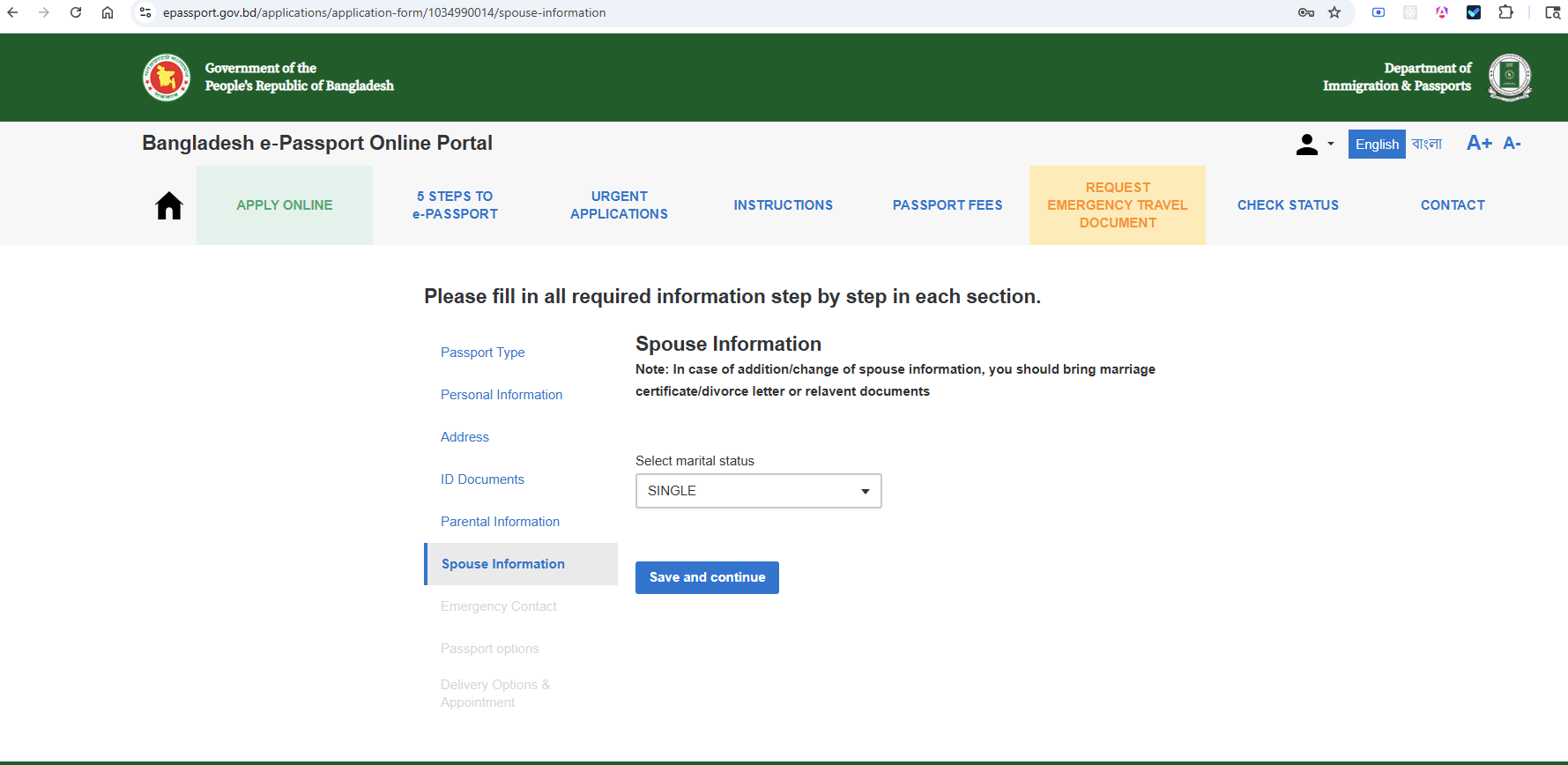Screen dimensions: 1568x765
Task: Go to the home icon in navigation
Action: pyautogui.click(x=168, y=205)
